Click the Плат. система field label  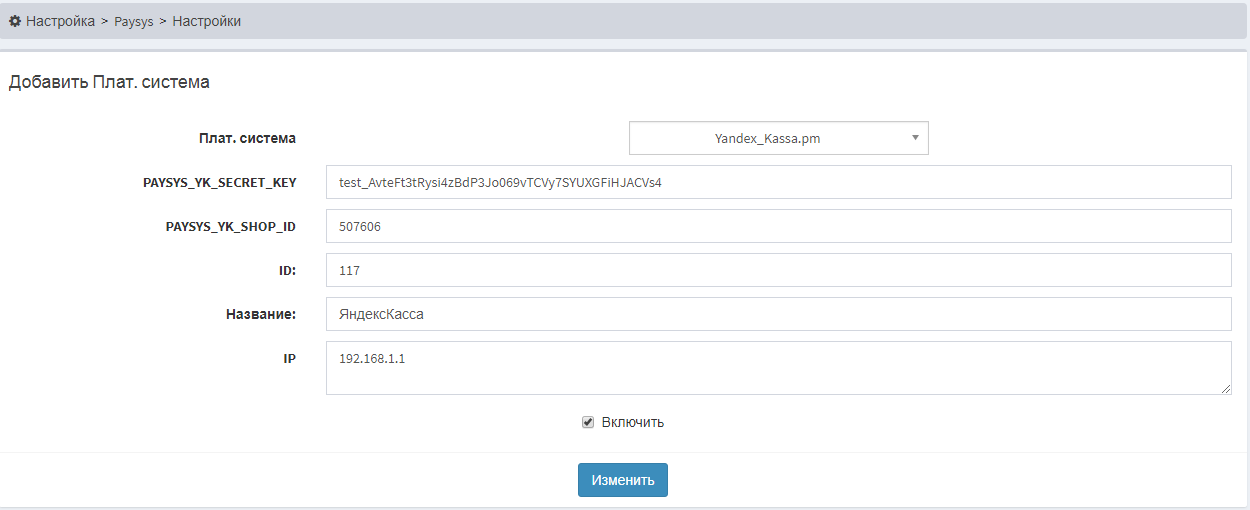[247, 139]
